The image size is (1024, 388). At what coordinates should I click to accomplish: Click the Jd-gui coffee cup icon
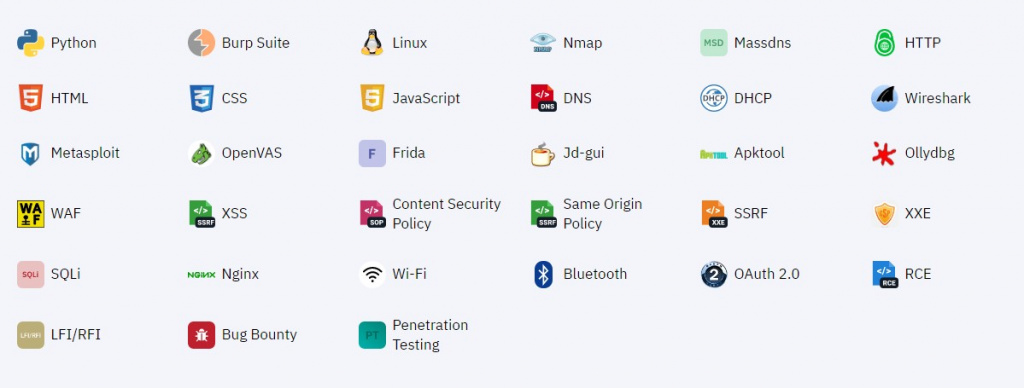pyautogui.click(x=543, y=154)
